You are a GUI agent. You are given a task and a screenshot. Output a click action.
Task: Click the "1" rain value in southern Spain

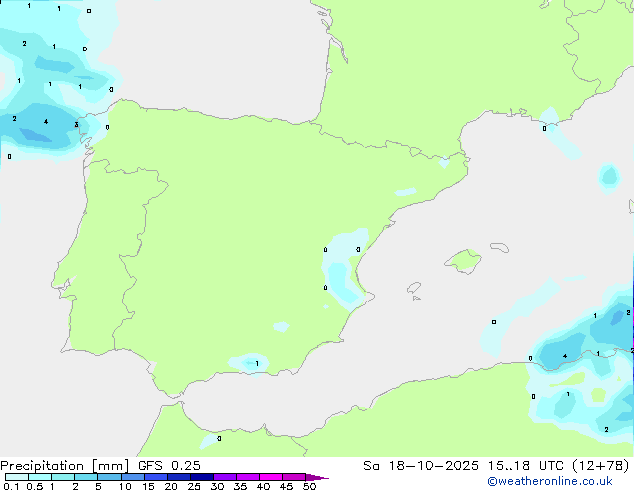click(x=257, y=363)
